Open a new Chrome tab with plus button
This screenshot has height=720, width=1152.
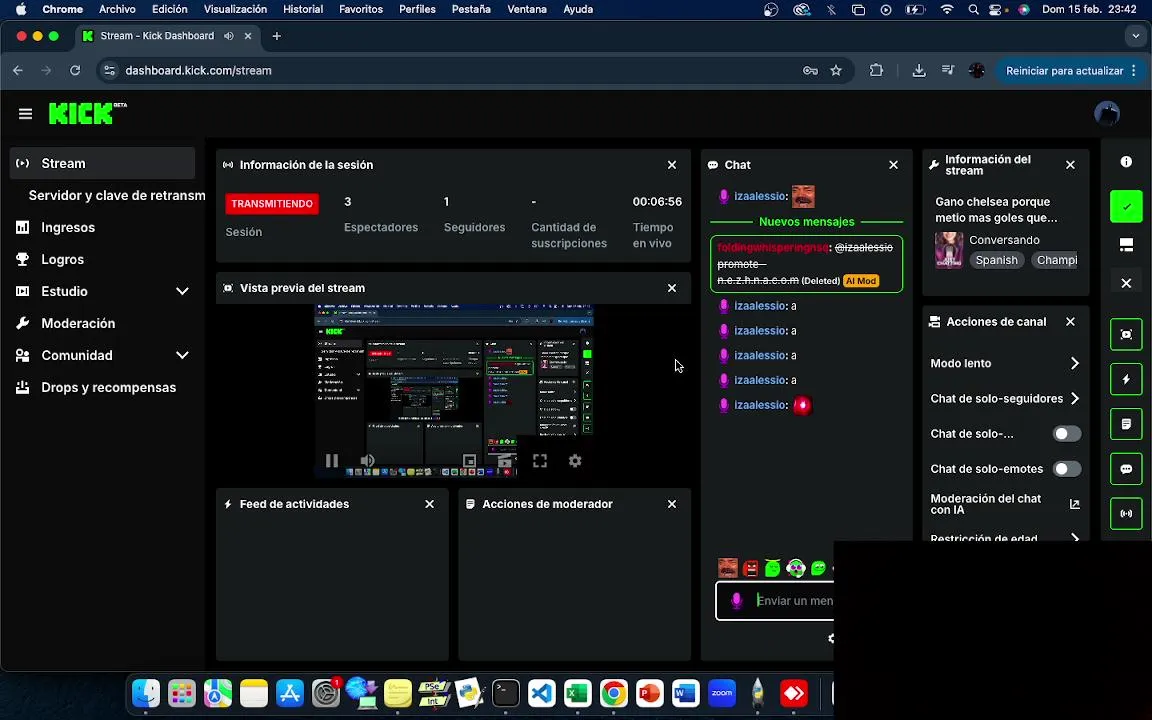pyautogui.click(x=276, y=36)
